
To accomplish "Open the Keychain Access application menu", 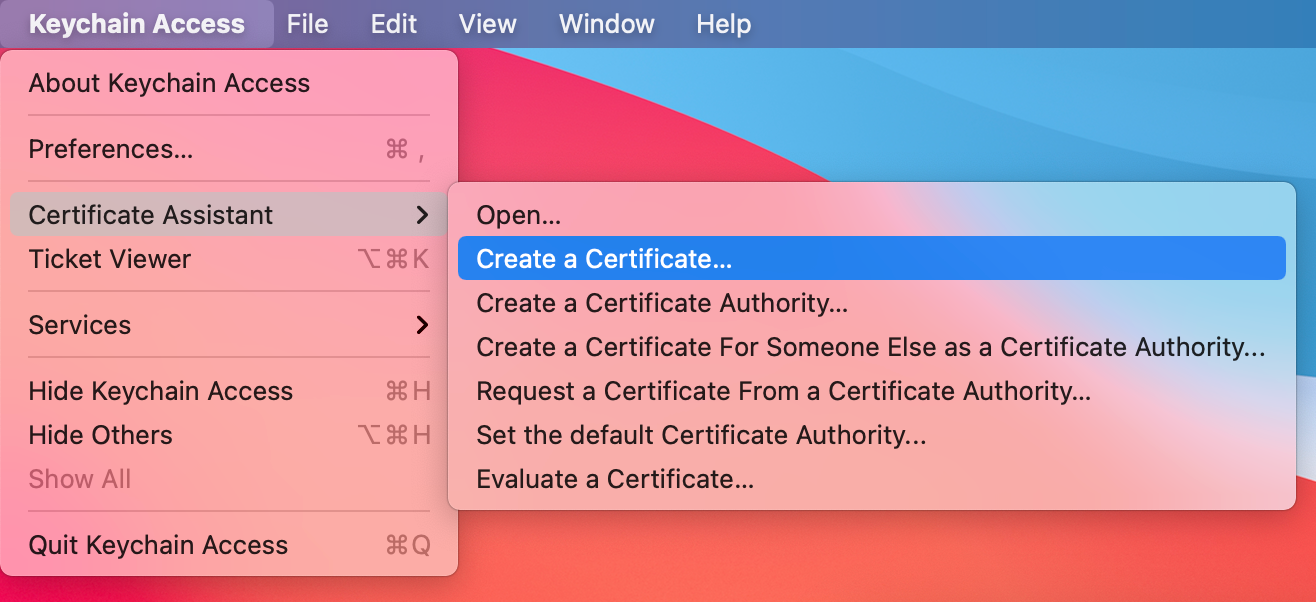I will 137,24.
